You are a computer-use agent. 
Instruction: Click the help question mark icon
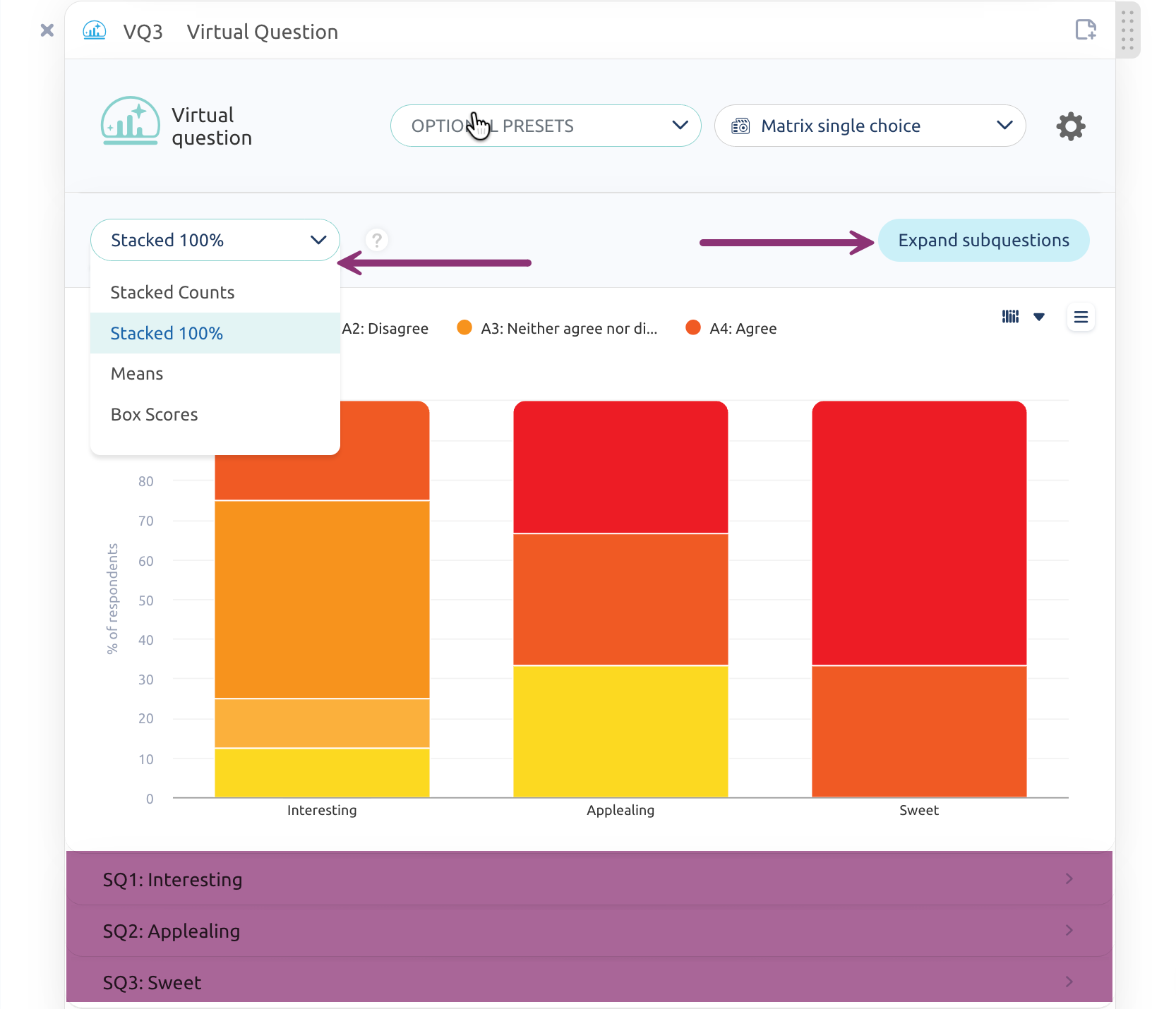point(377,240)
